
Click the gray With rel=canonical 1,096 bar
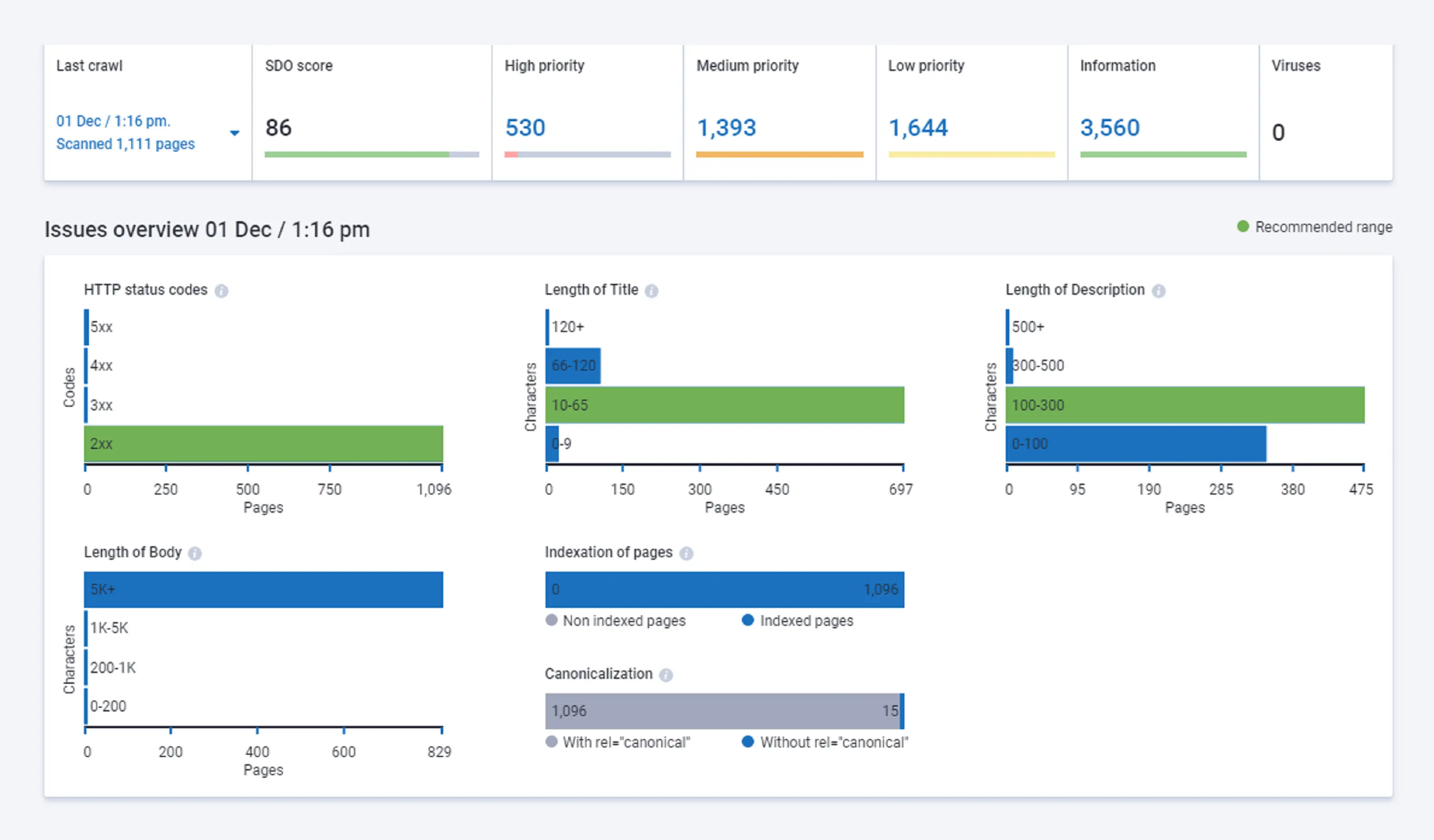click(x=722, y=711)
